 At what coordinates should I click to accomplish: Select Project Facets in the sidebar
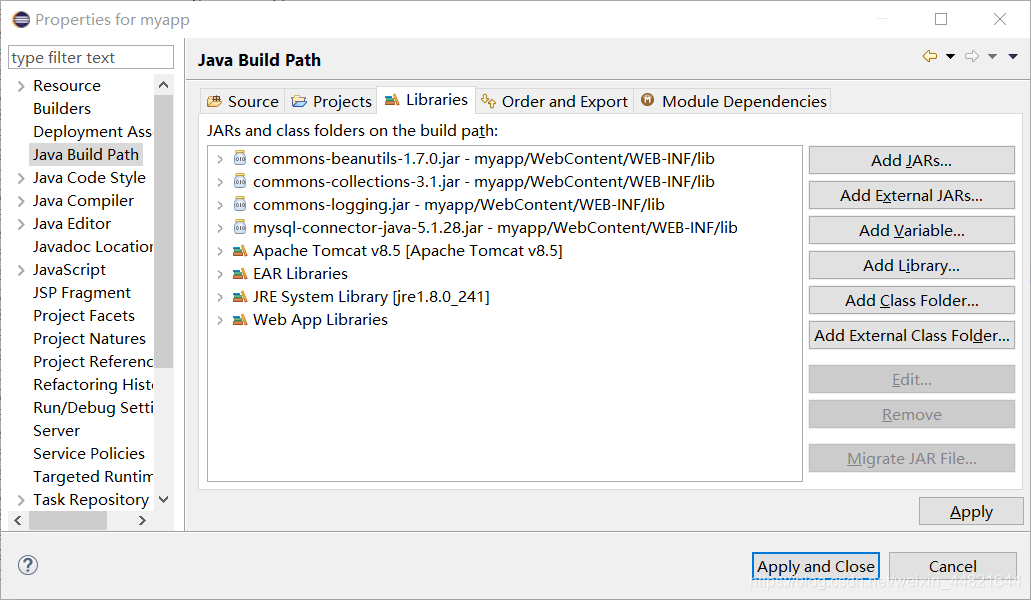[x=84, y=315]
